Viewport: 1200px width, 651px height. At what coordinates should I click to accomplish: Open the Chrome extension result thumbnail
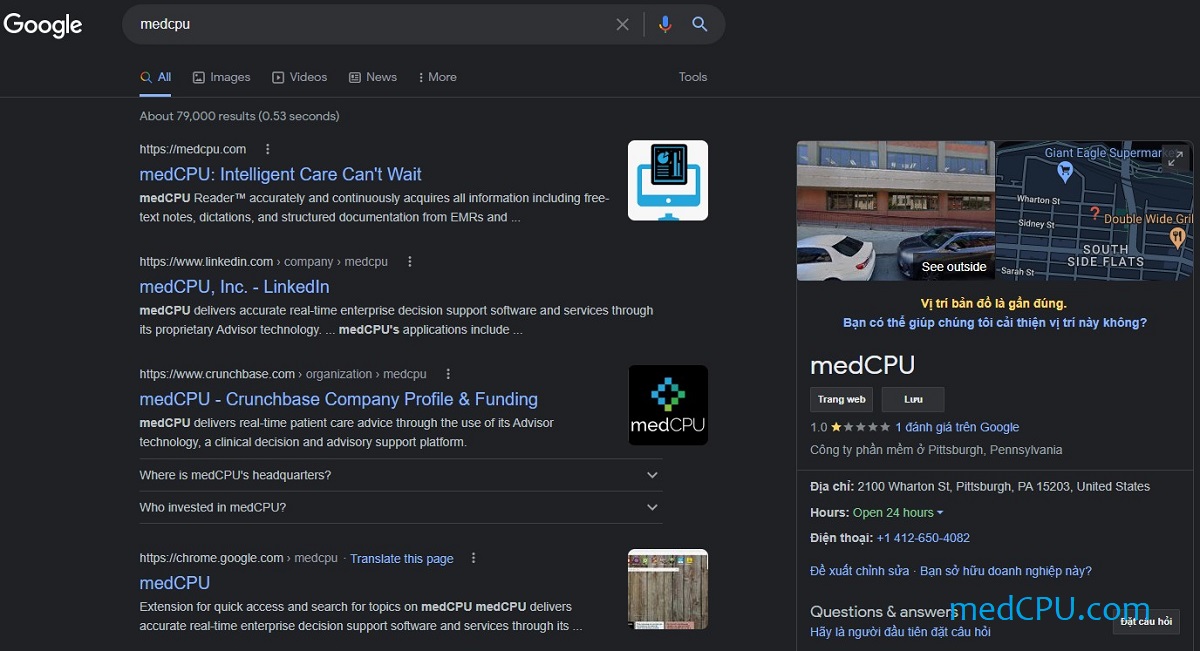coord(668,589)
